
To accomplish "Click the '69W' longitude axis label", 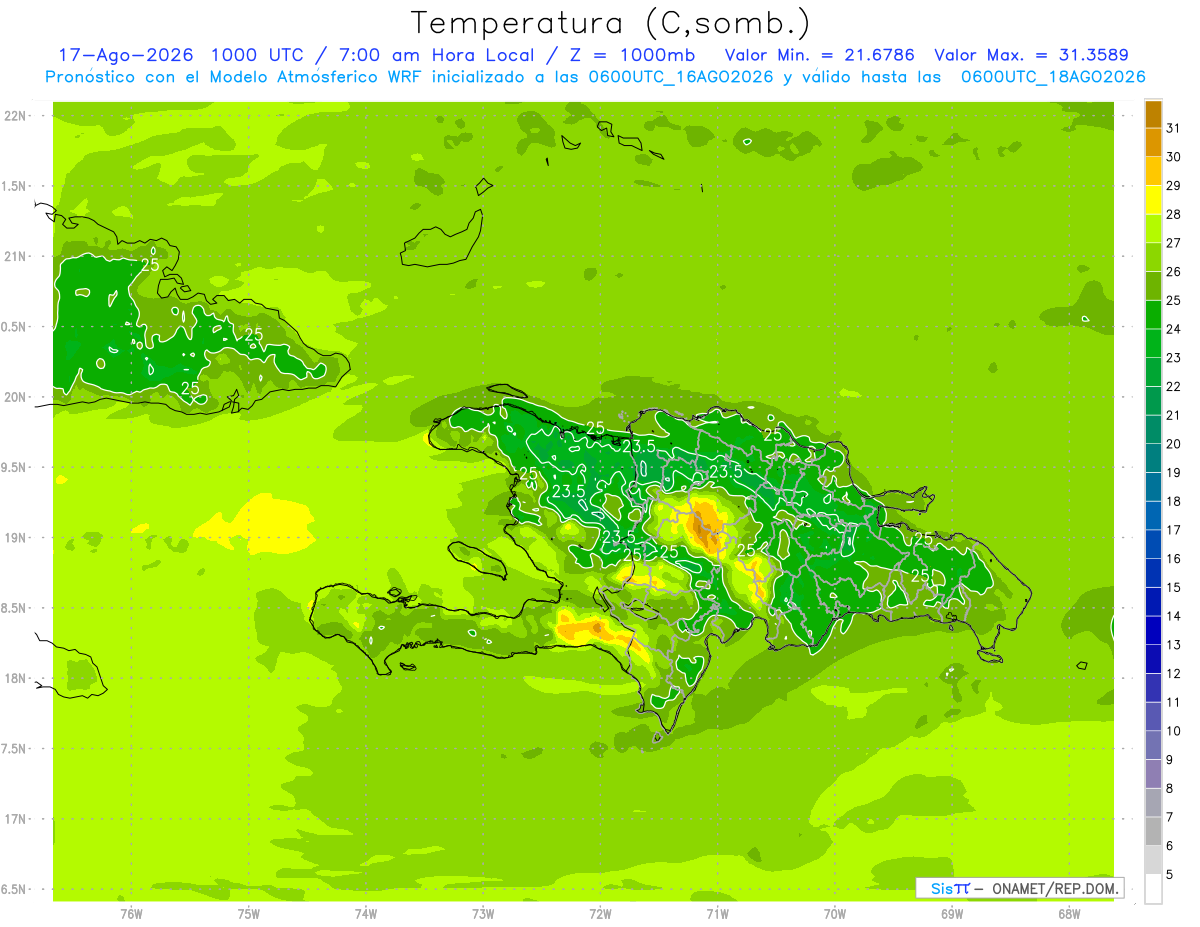I will pyautogui.click(x=952, y=914).
